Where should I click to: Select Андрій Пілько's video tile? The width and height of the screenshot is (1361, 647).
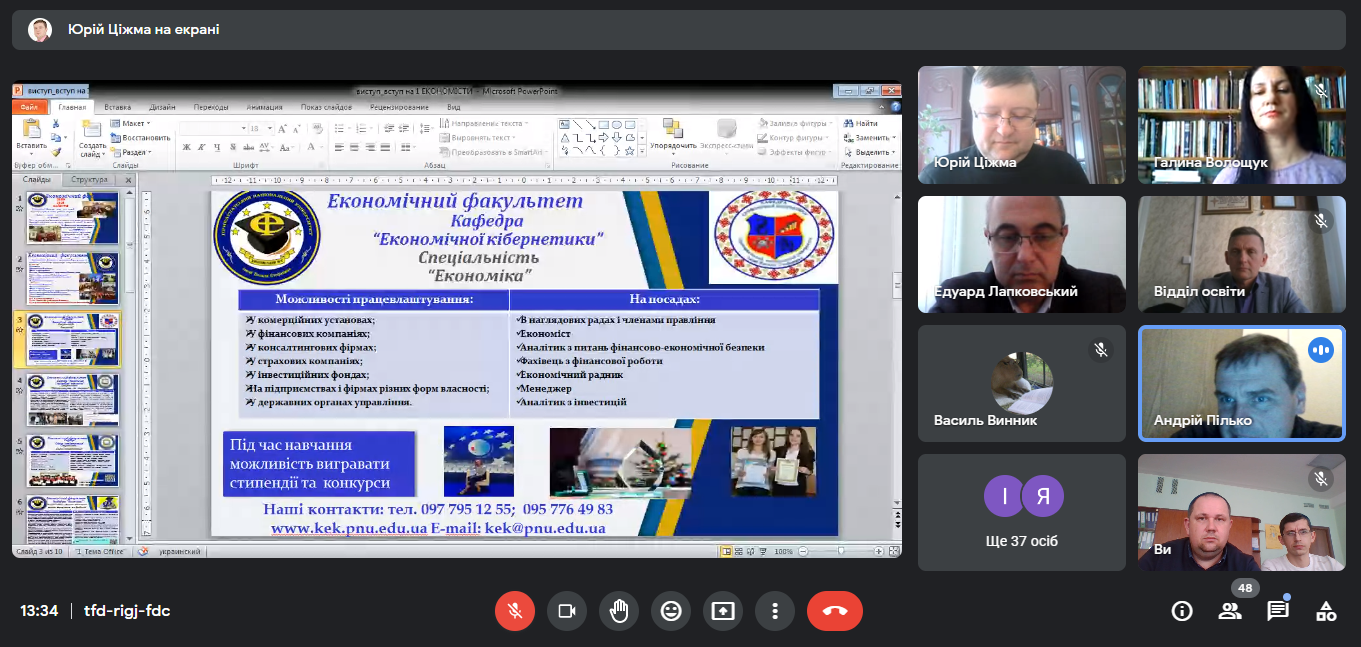tap(1241, 383)
